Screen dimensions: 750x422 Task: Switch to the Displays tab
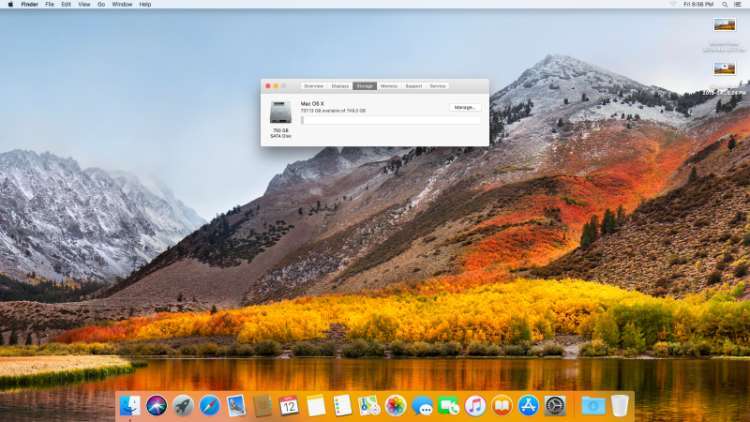click(x=340, y=86)
